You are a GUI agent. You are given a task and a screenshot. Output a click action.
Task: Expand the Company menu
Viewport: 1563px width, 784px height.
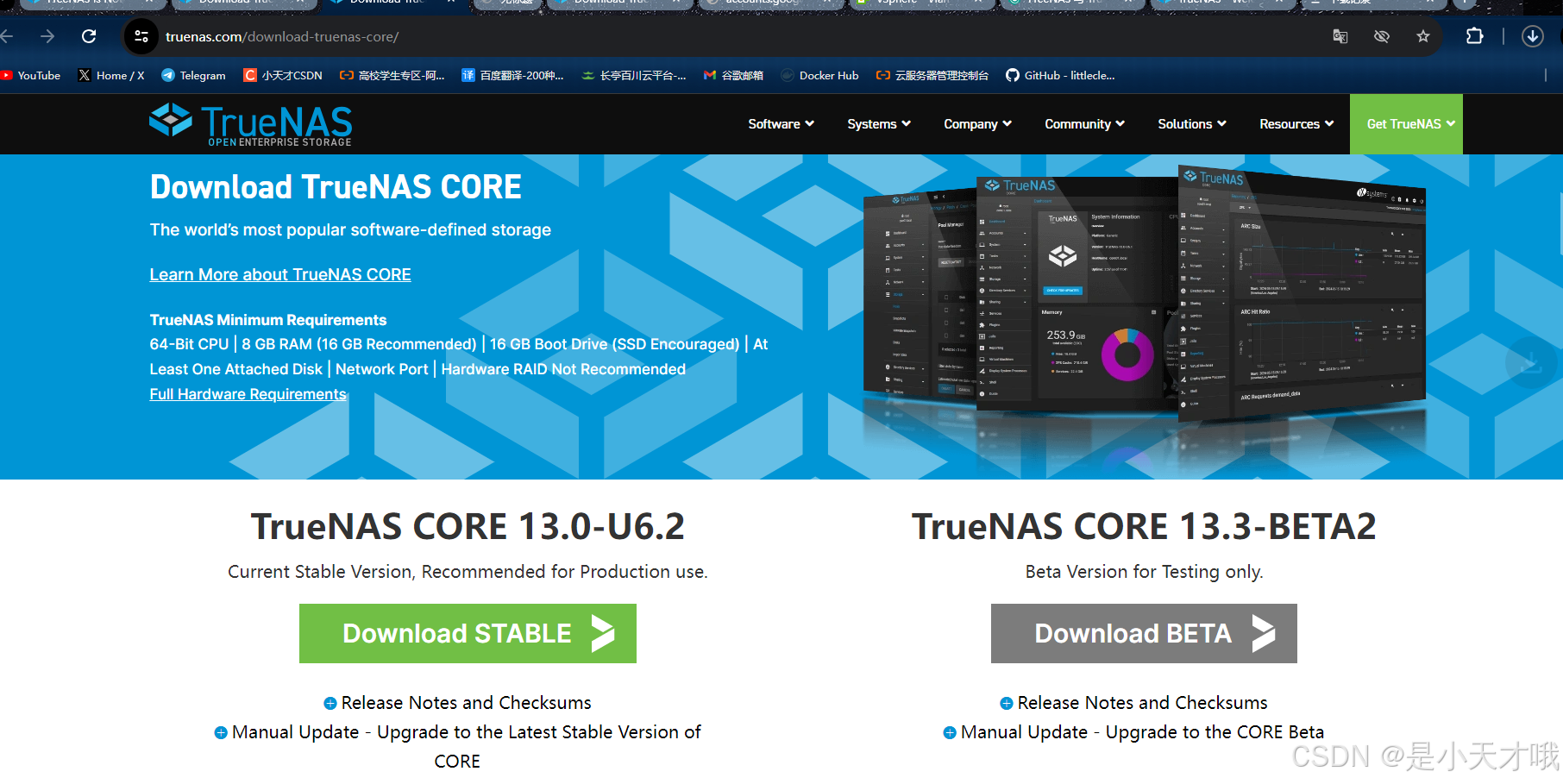[x=977, y=124]
